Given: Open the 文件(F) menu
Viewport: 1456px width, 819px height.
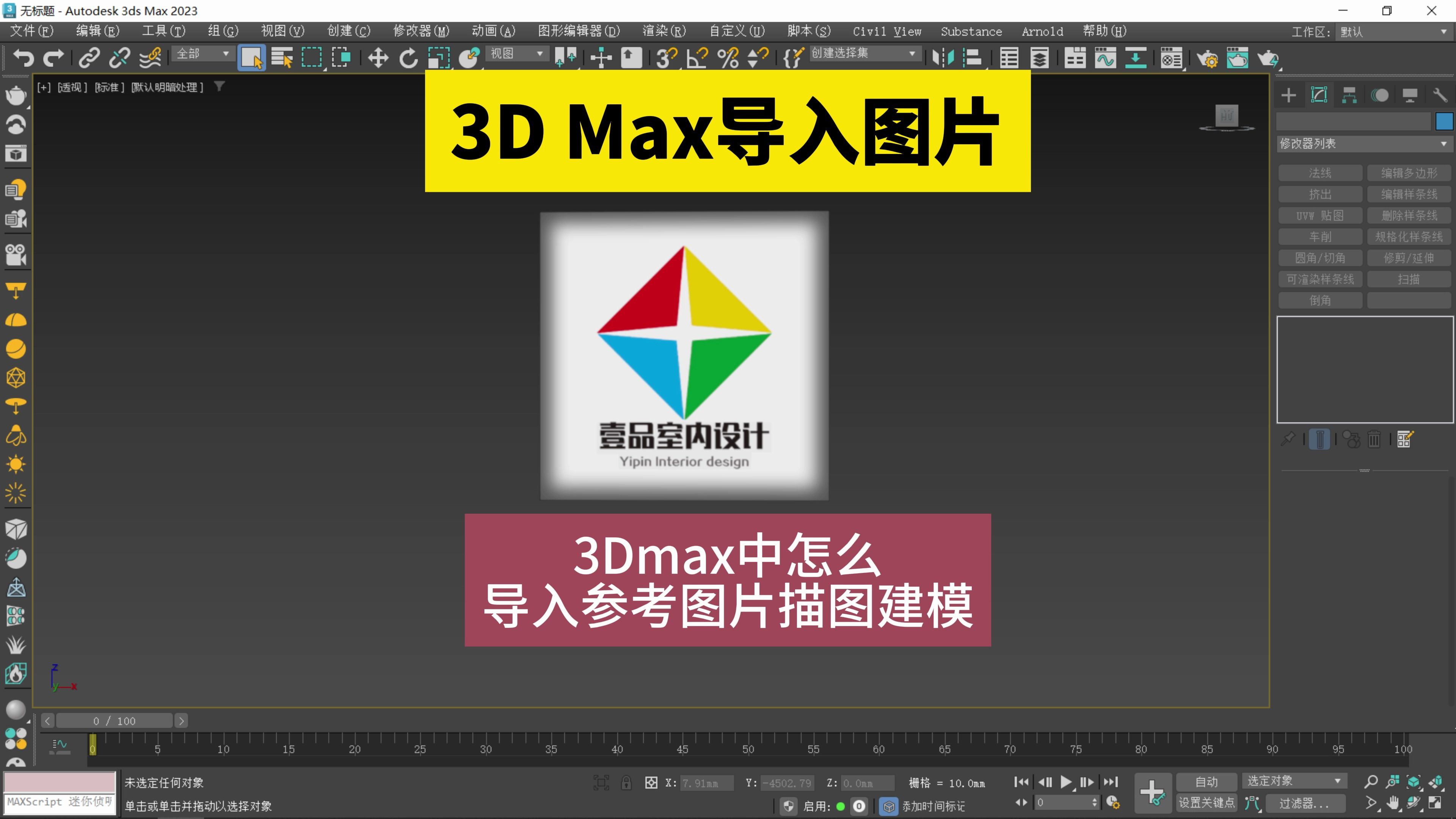Looking at the screenshot, I should [31, 31].
